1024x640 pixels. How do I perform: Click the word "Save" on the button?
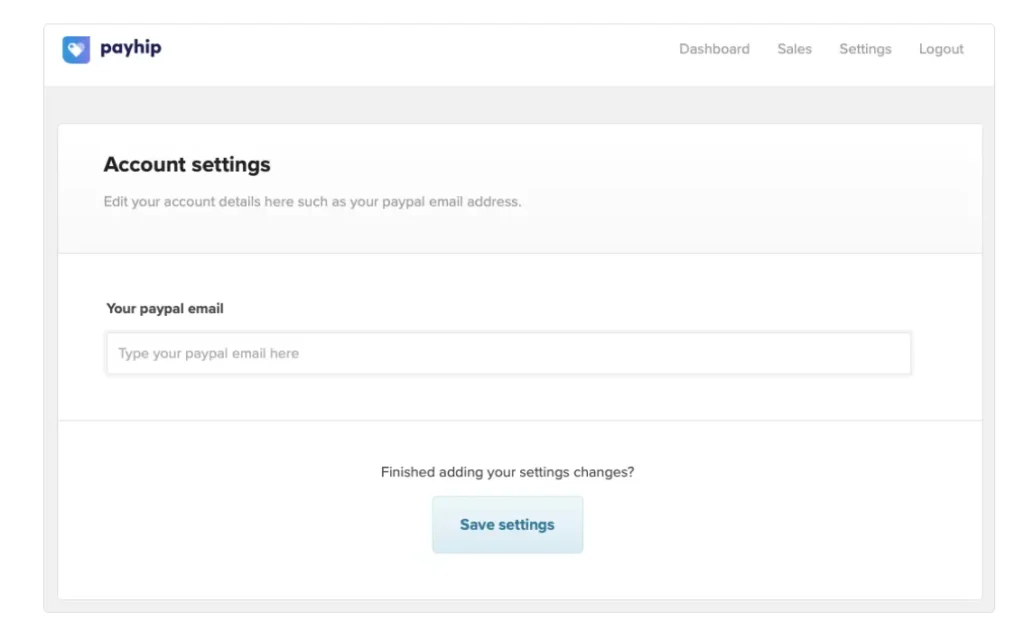click(x=477, y=525)
